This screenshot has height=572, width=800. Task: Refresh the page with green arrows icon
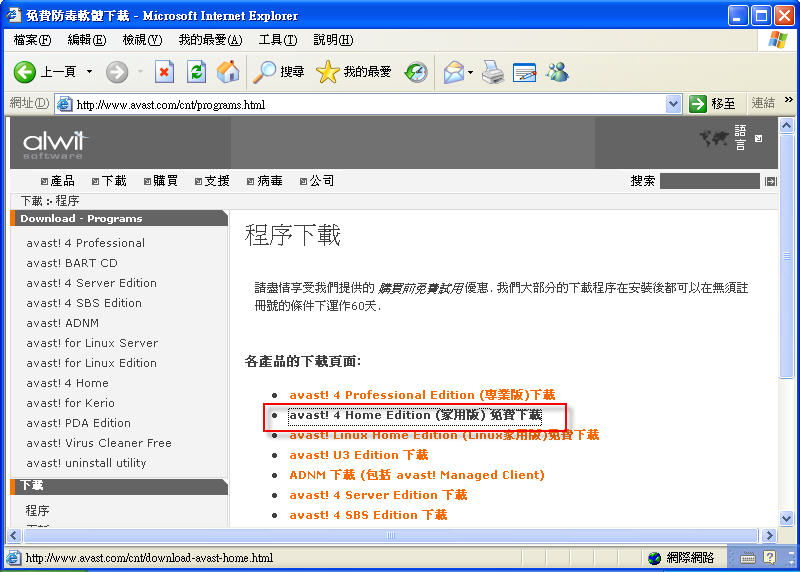(x=196, y=72)
